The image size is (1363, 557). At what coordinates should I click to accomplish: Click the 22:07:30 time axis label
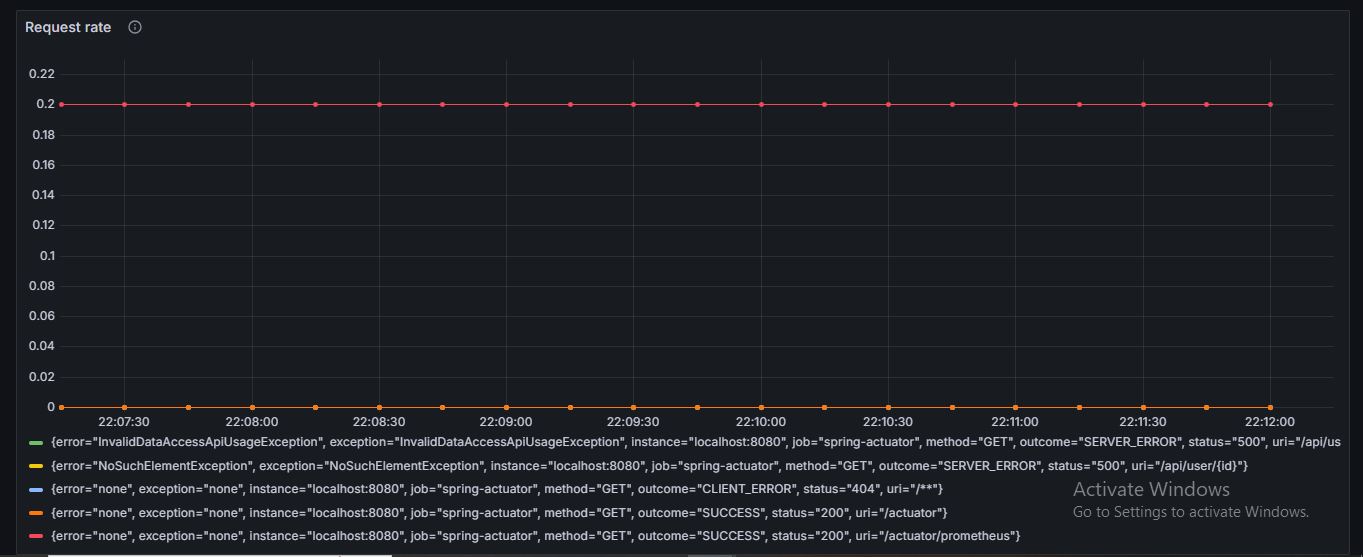coord(124,423)
